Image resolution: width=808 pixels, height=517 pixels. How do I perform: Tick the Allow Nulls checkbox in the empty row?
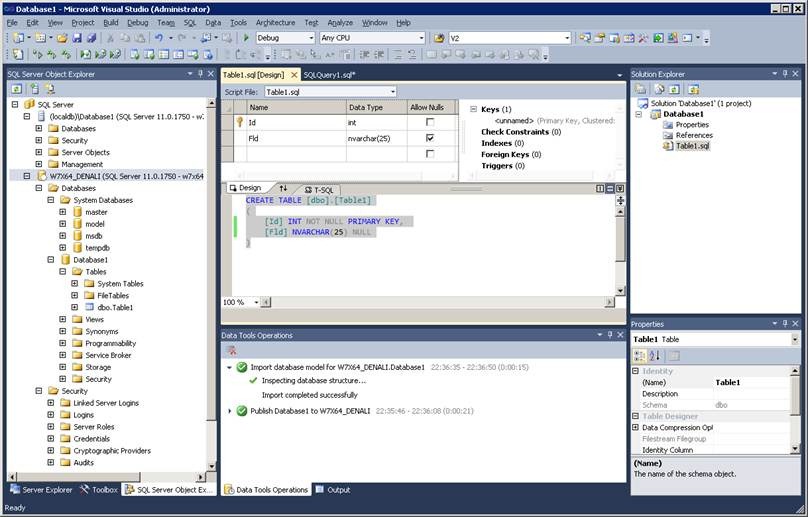[429, 154]
